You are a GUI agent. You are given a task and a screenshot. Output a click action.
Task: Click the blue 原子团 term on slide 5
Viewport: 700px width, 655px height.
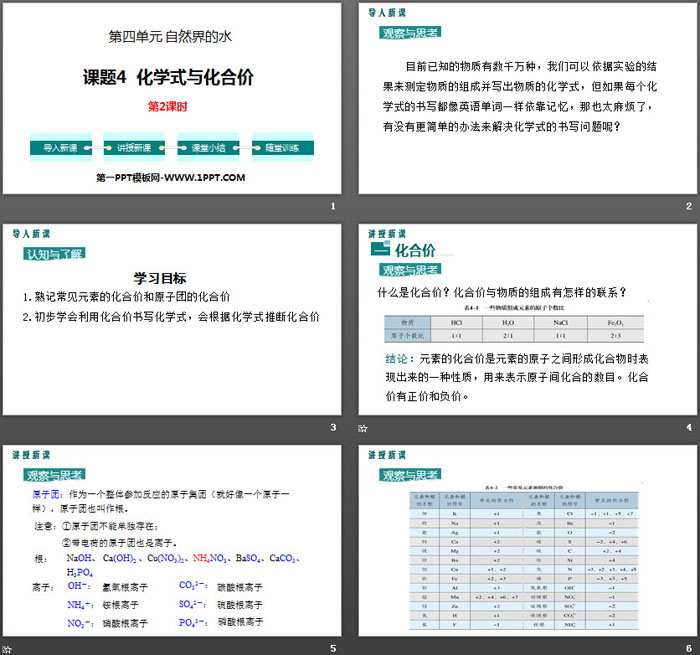(x=47, y=494)
